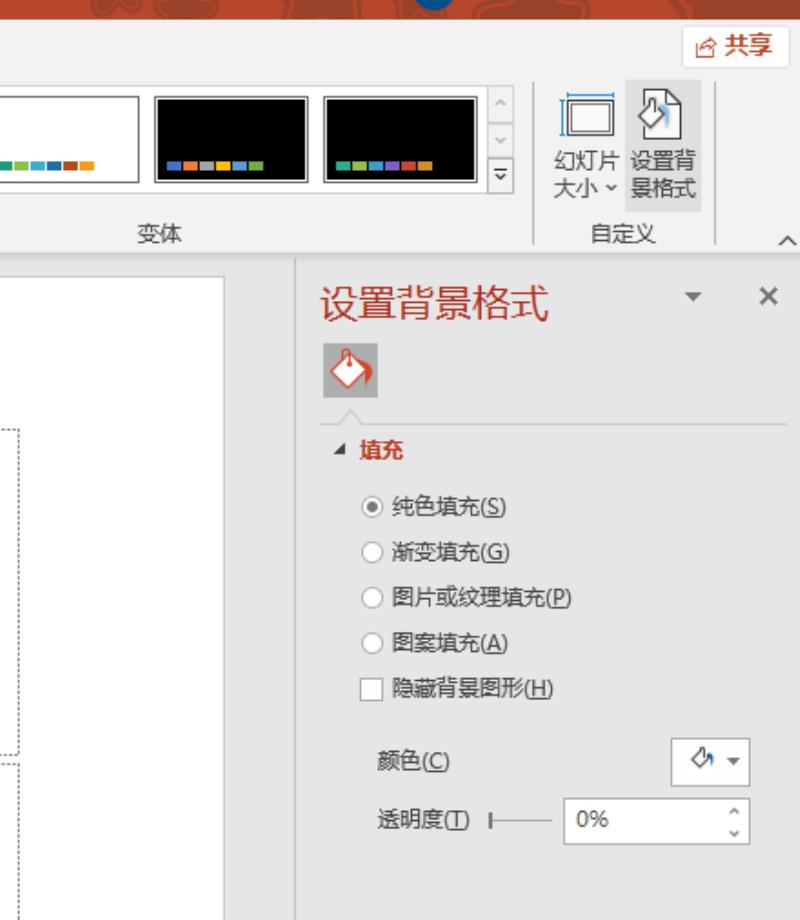Select black variant with teal-green palette

(400, 140)
